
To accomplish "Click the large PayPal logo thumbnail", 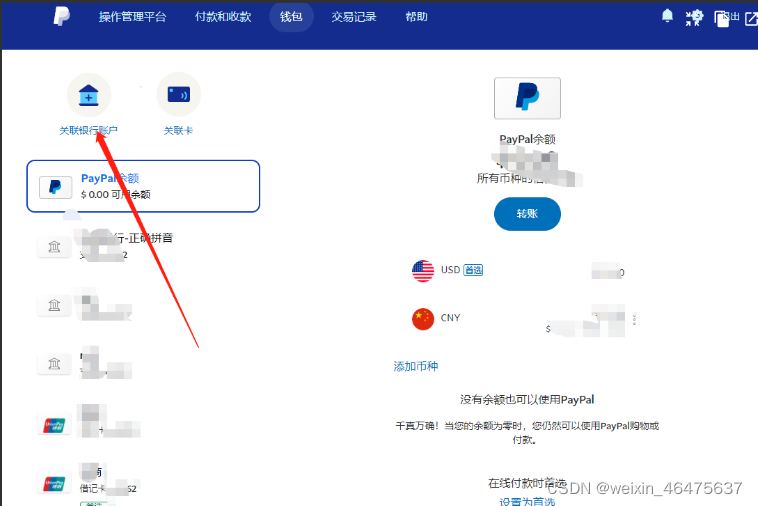I will [527, 98].
